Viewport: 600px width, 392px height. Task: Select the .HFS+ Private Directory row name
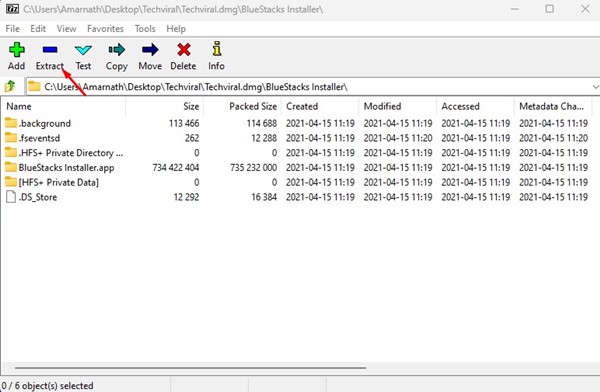point(71,153)
